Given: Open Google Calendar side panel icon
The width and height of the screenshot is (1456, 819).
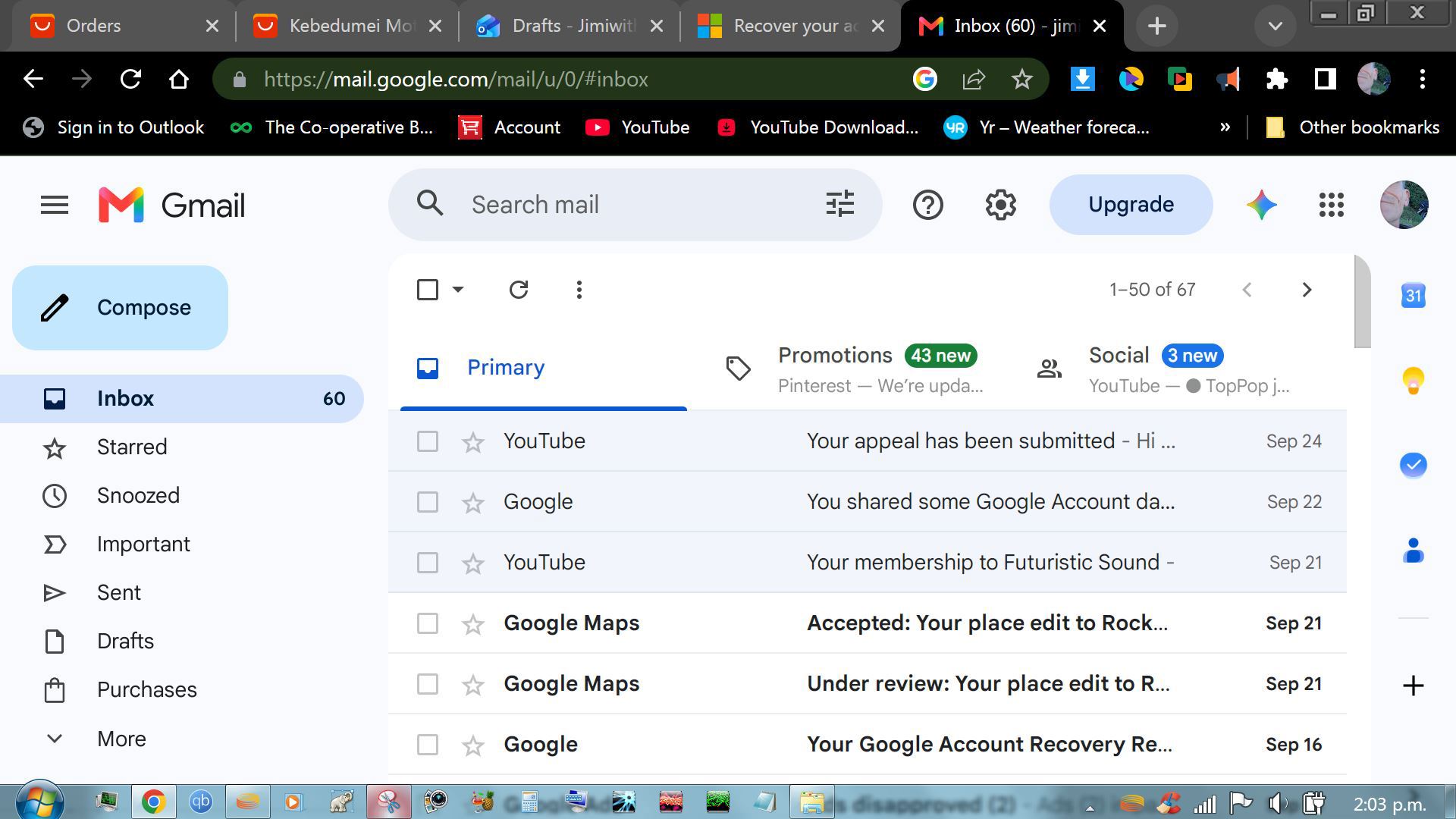Looking at the screenshot, I should pos(1413,295).
